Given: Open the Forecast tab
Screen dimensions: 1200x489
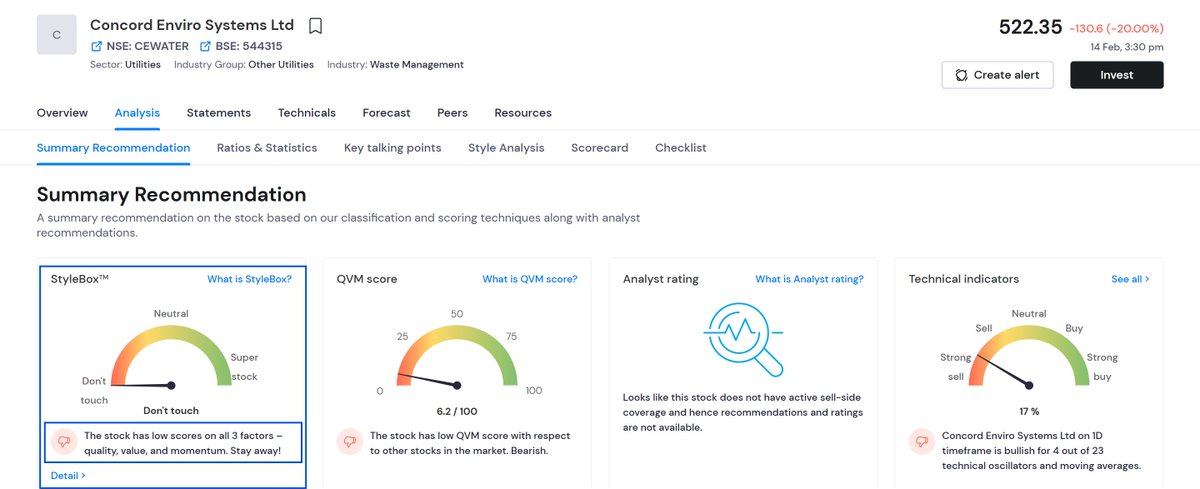Looking at the screenshot, I should (386, 113).
